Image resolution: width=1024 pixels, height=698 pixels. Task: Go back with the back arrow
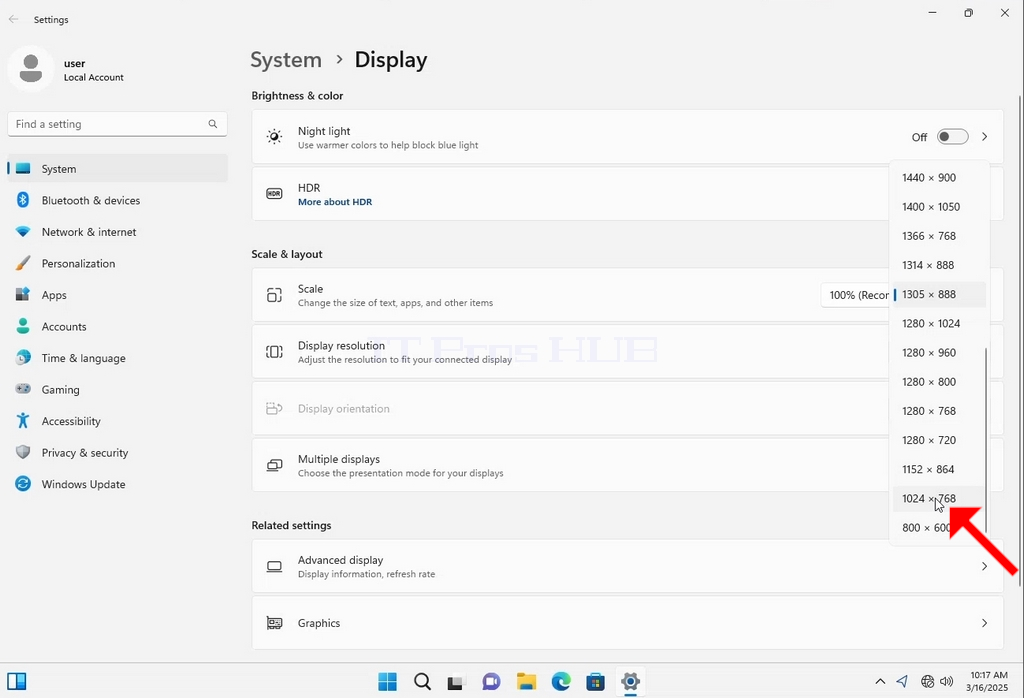(14, 20)
